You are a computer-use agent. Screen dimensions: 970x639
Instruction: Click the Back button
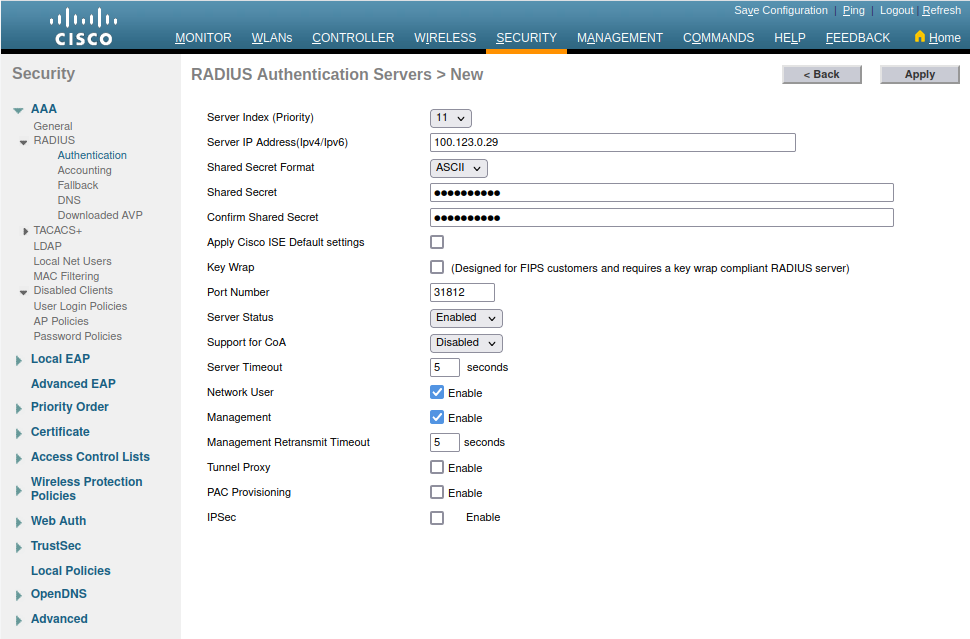(x=822, y=74)
